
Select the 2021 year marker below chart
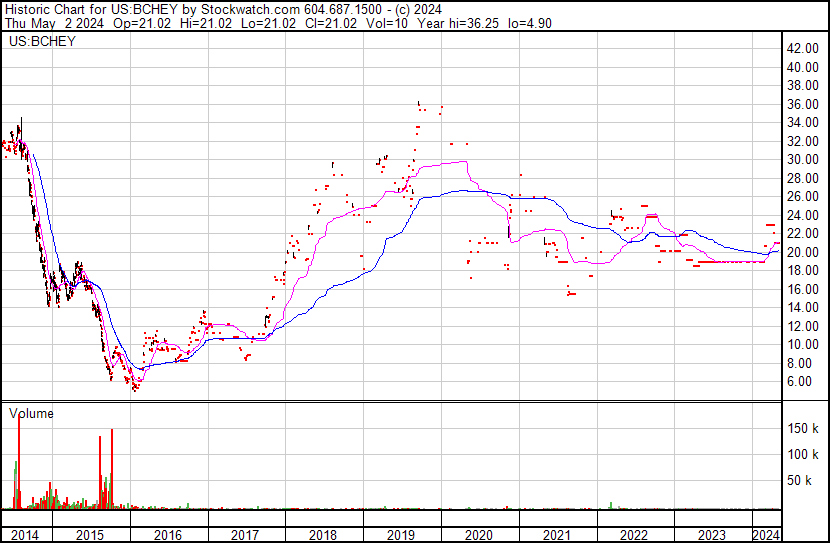(556, 535)
